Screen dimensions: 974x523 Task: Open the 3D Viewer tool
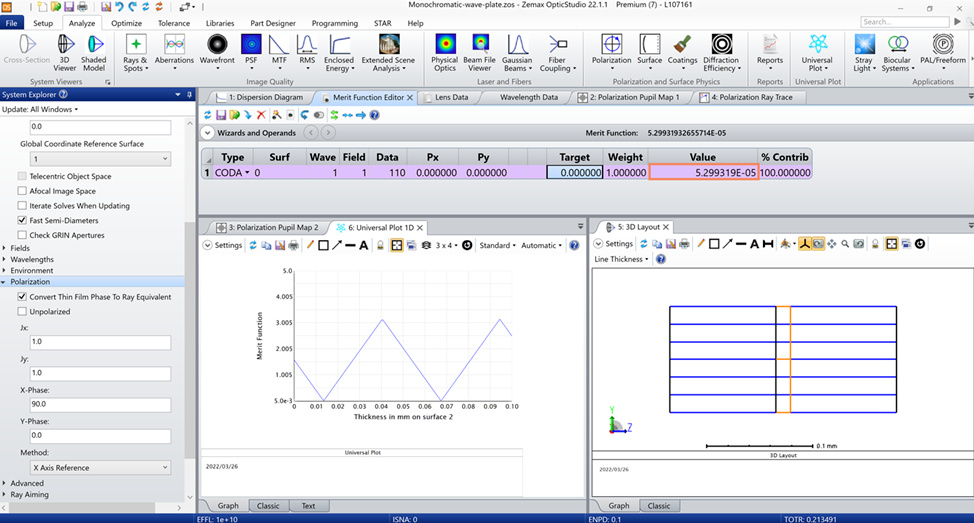(x=65, y=53)
